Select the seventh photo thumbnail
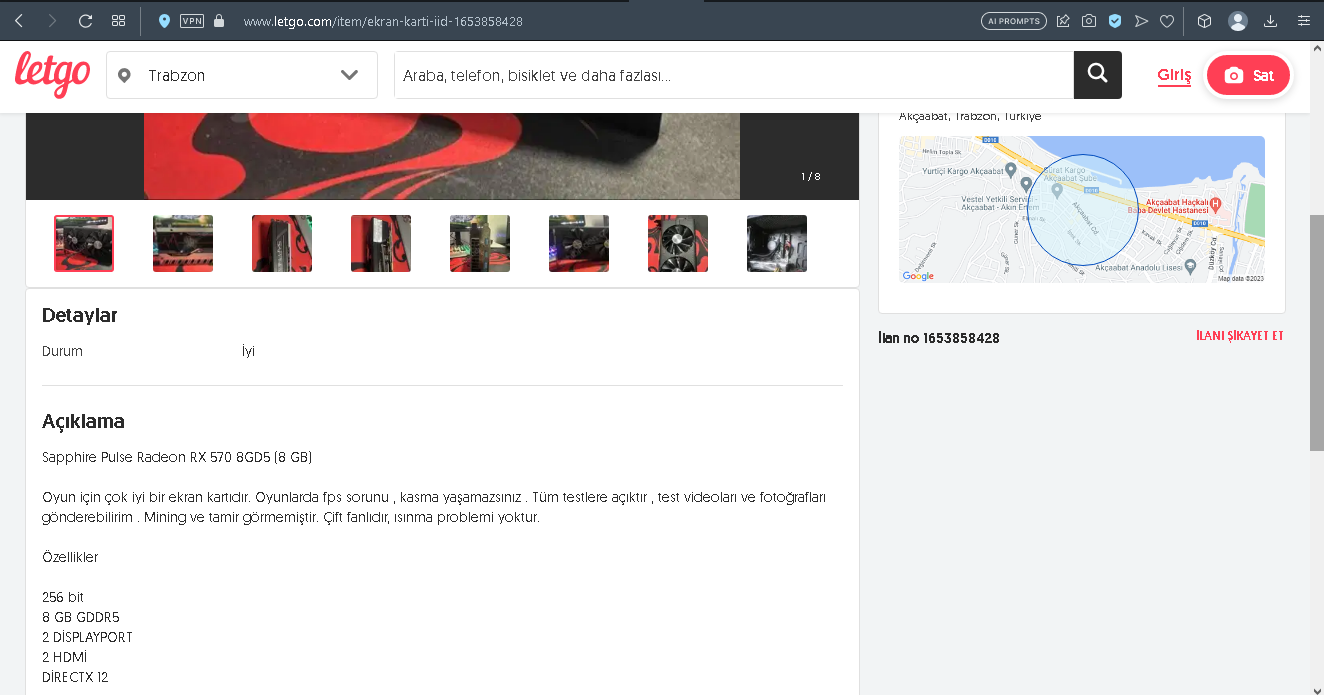Image resolution: width=1324 pixels, height=695 pixels. pyautogui.click(x=678, y=243)
